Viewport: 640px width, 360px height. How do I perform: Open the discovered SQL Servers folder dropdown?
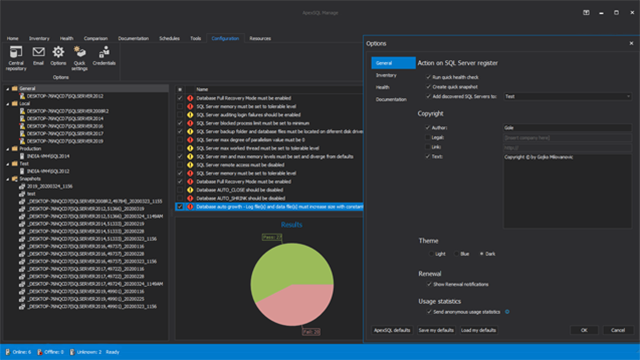click(x=628, y=97)
